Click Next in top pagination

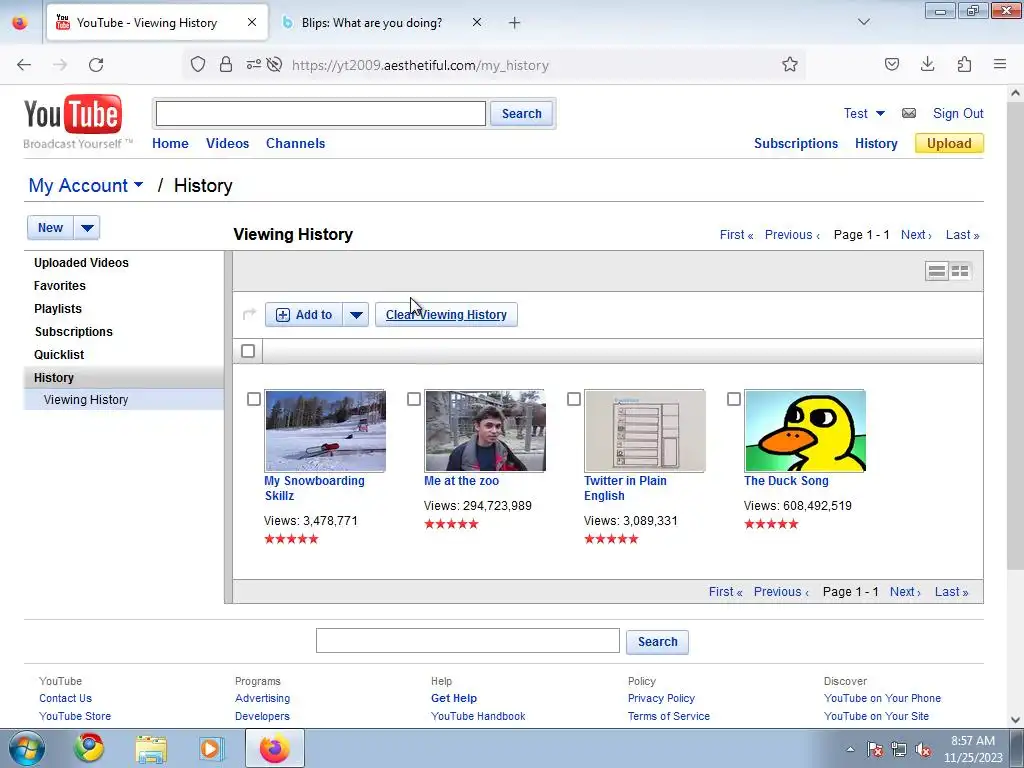(x=916, y=235)
